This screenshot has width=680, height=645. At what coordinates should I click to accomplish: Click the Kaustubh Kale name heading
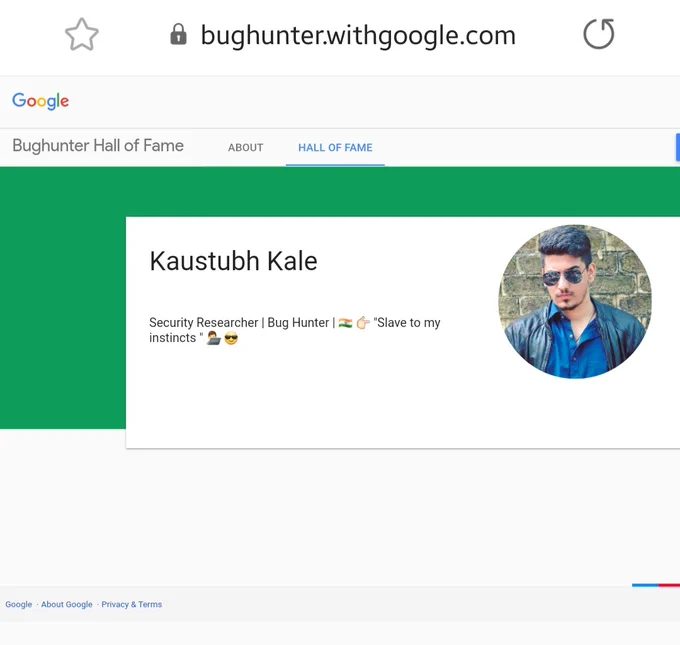pos(233,261)
